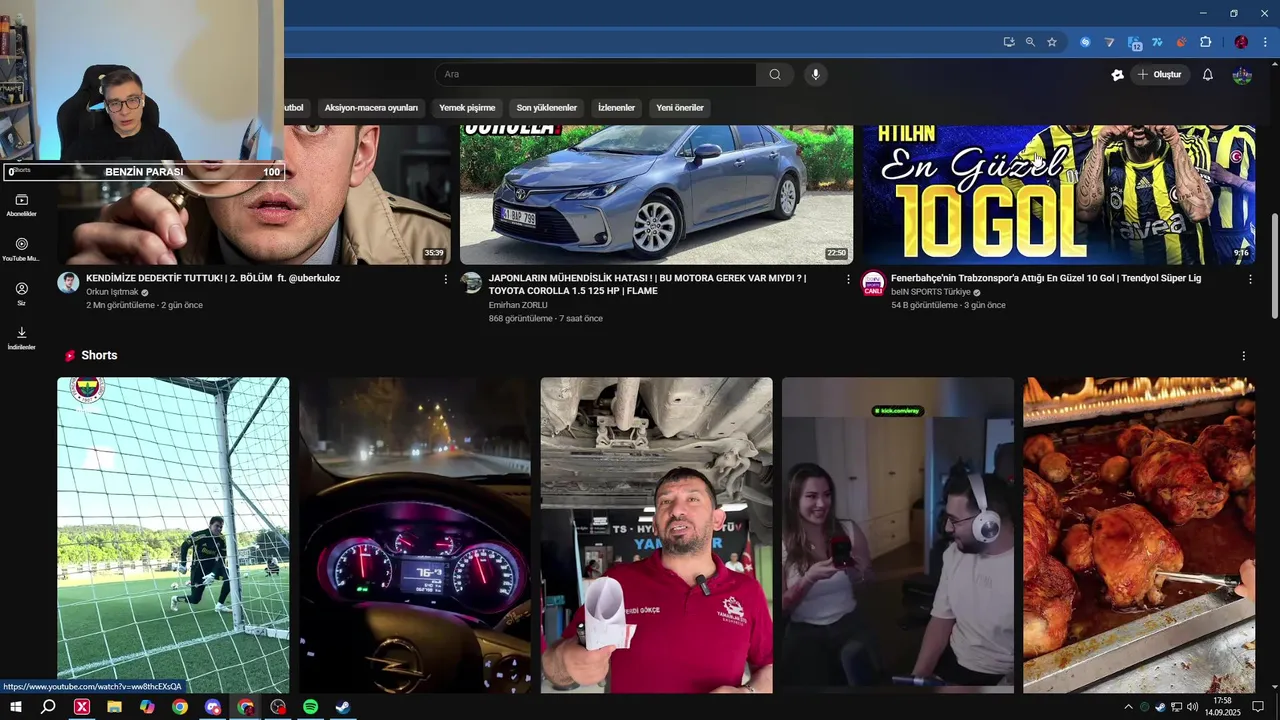
Task: Click Orkun Işıtmak channel avatar
Action: [x=68, y=282]
